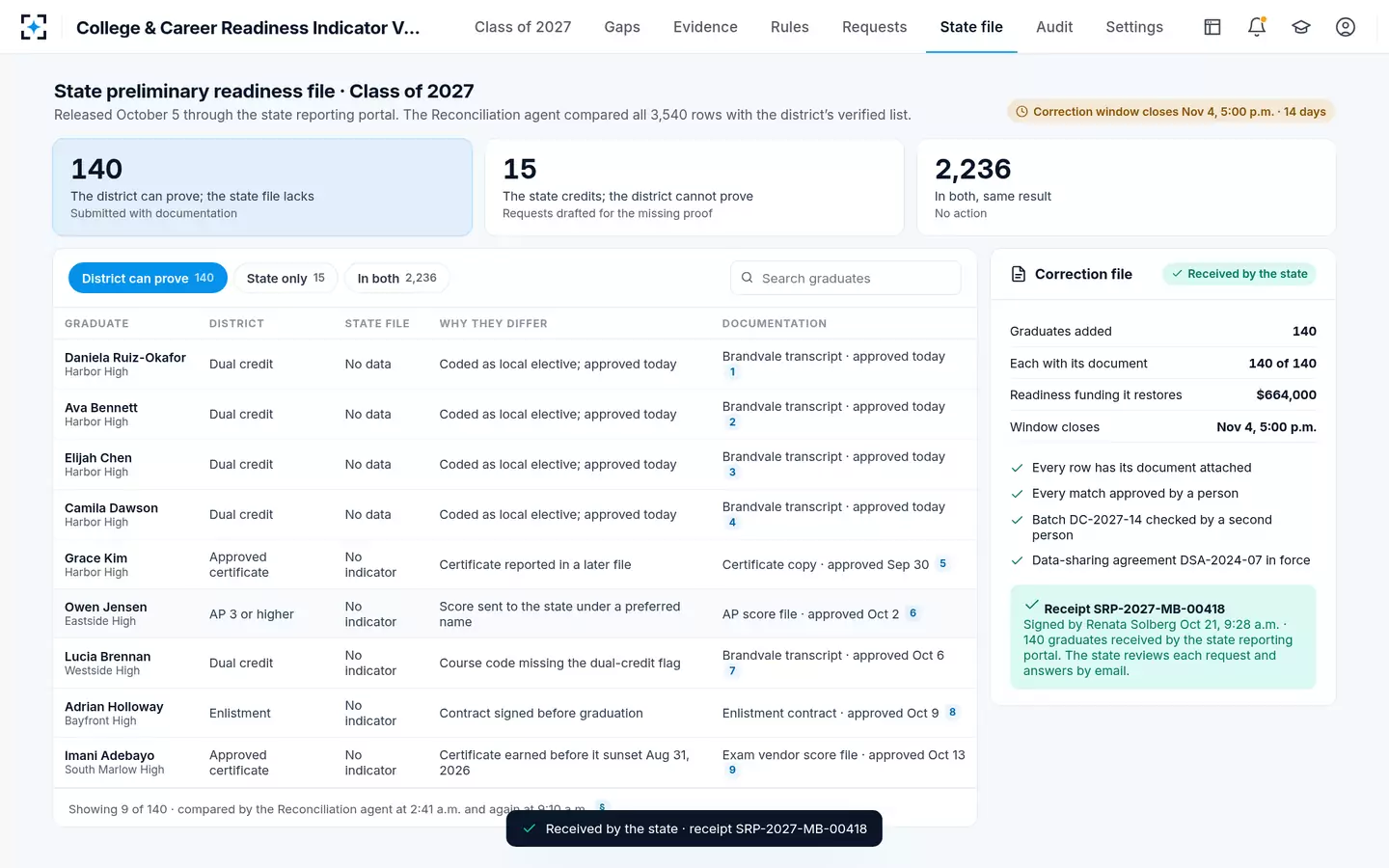
Task: Open the Rules tab
Action: pos(790,27)
